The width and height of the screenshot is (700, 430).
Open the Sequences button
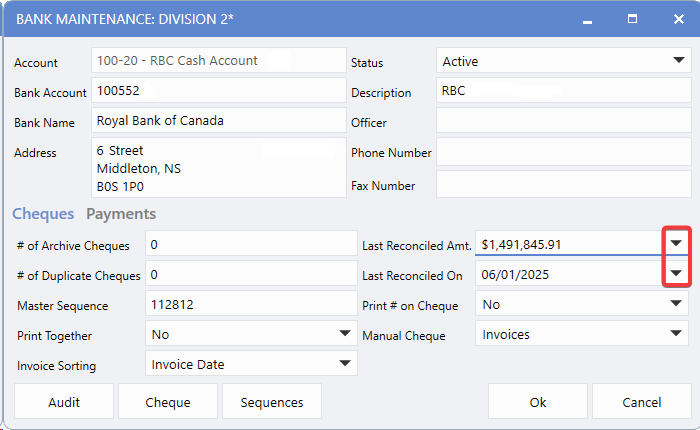272,402
